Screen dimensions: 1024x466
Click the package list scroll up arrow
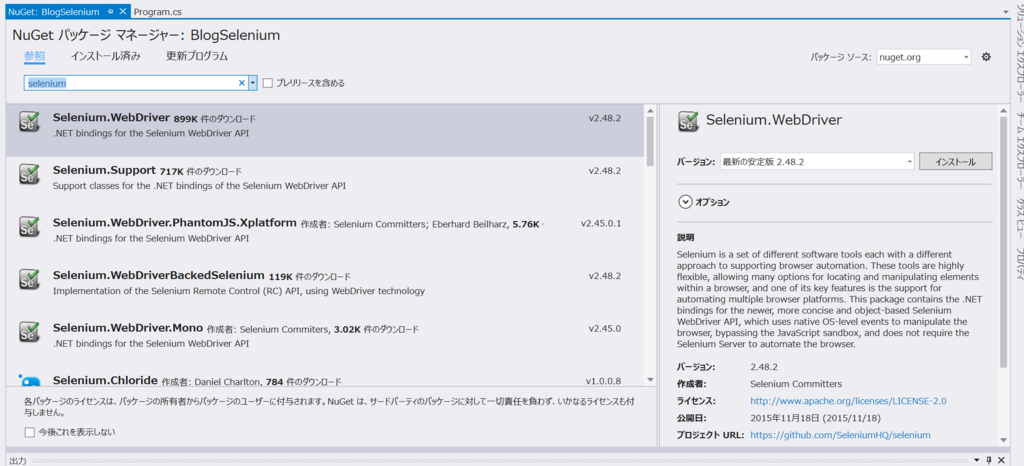[650, 110]
